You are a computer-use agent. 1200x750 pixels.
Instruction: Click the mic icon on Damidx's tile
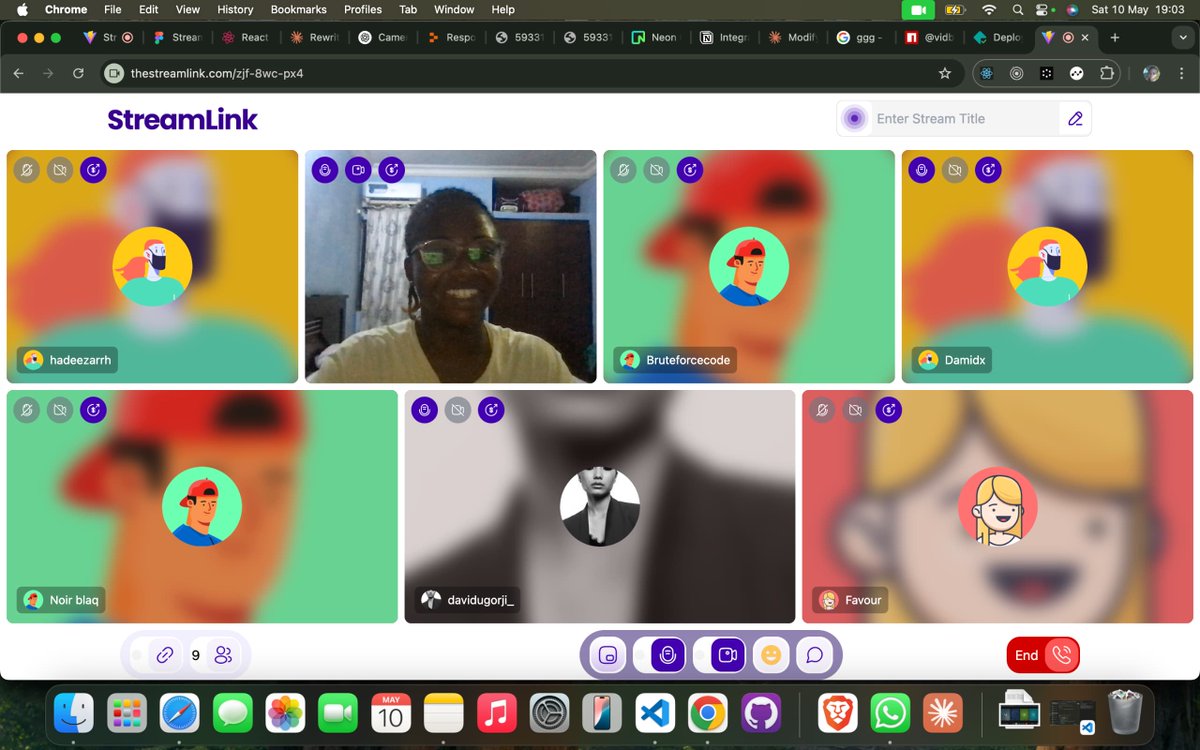pyautogui.click(x=922, y=170)
